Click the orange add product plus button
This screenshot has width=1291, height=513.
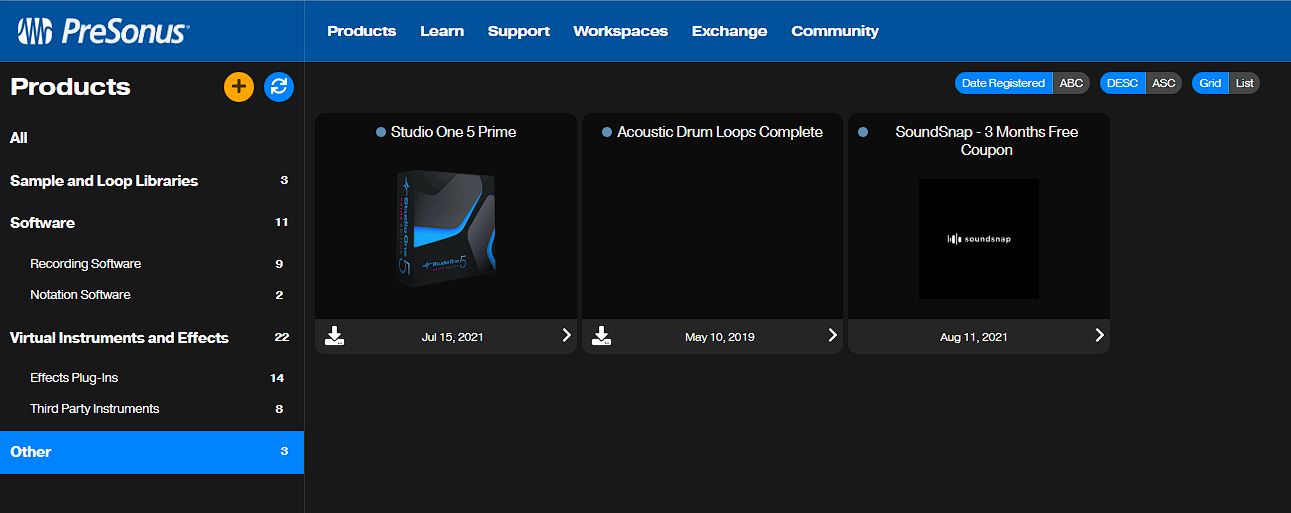[239, 87]
